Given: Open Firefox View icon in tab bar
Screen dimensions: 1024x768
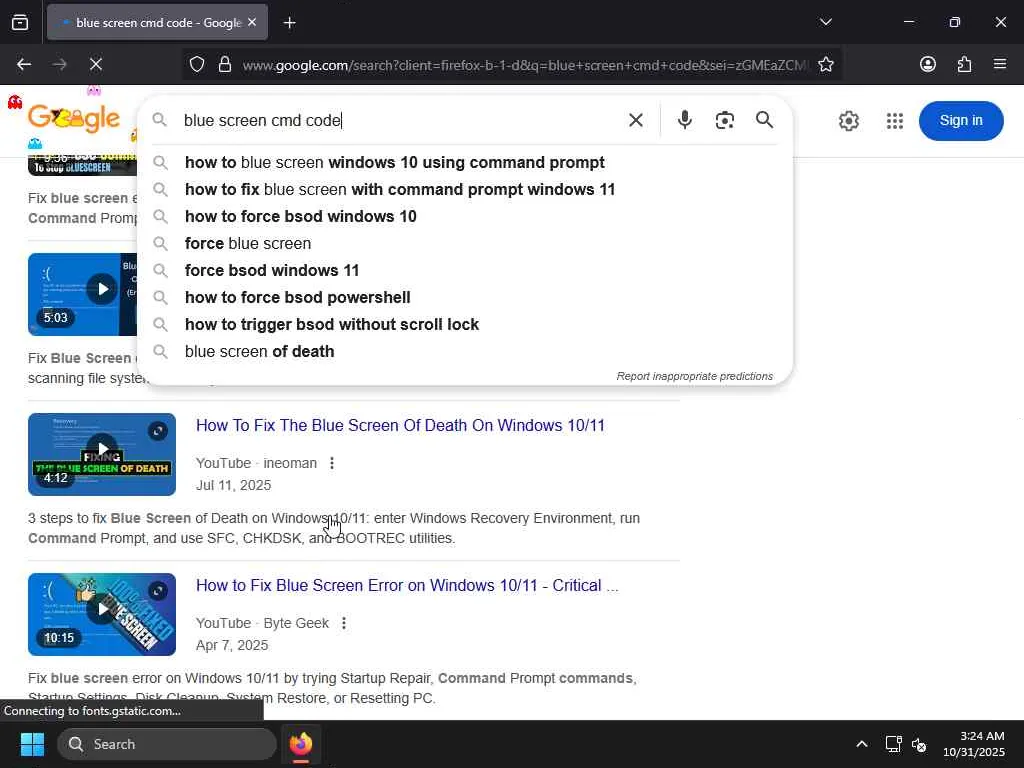Looking at the screenshot, I should (20, 22).
